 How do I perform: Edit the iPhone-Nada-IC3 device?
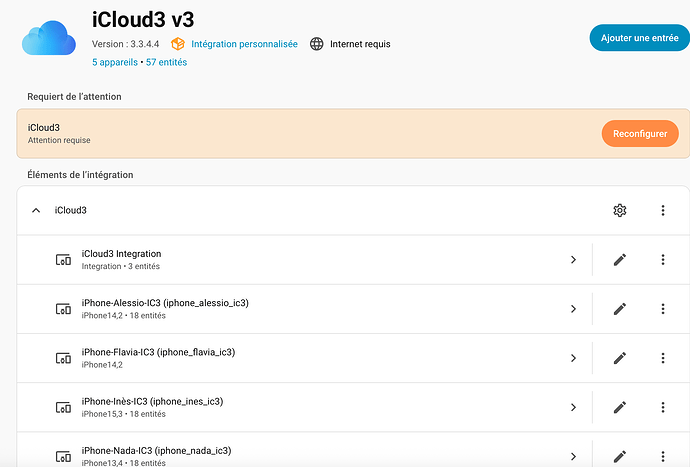pyautogui.click(x=620, y=456)
